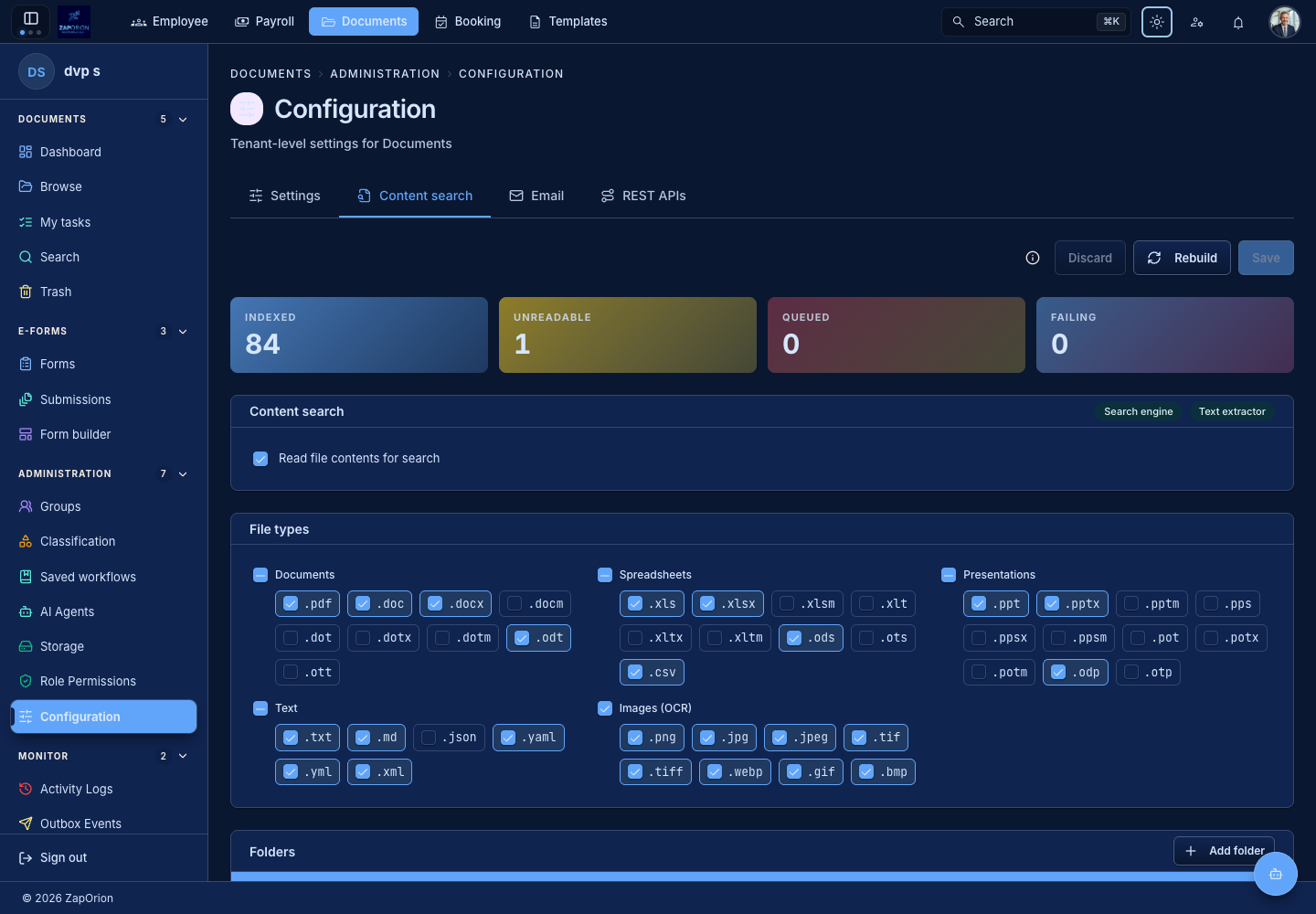Screen dimensions: 1316x914
Task: Go to Browse documents
Action: click(103, 186)
